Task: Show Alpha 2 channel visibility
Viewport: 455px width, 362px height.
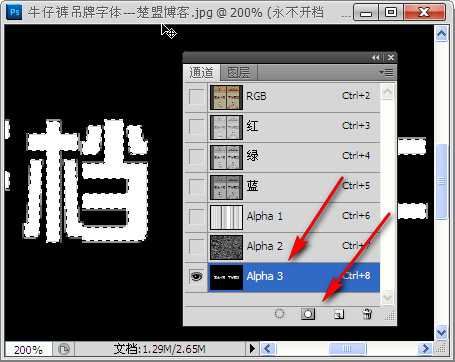Action: point(196,247)
